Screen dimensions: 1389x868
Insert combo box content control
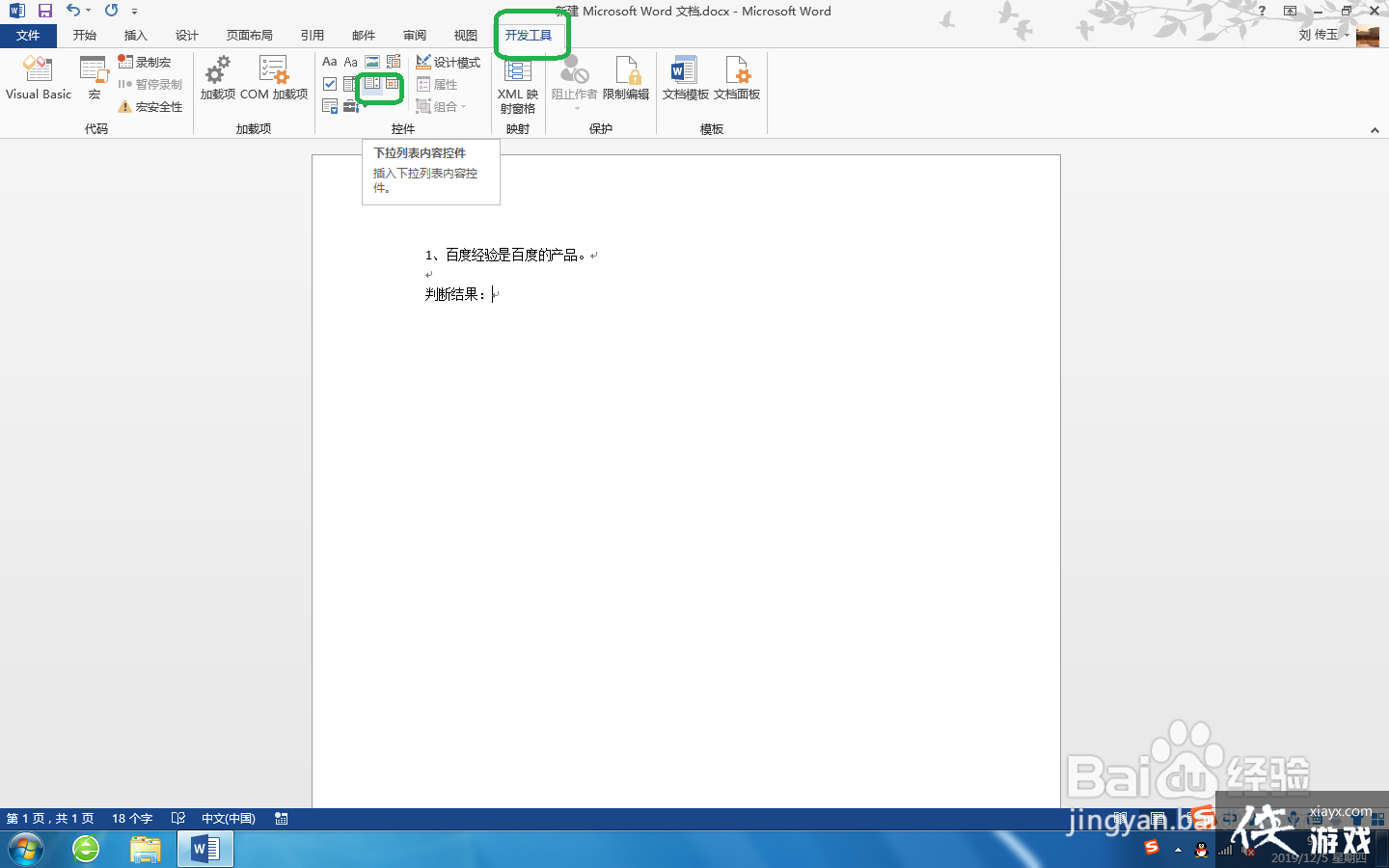350,84
